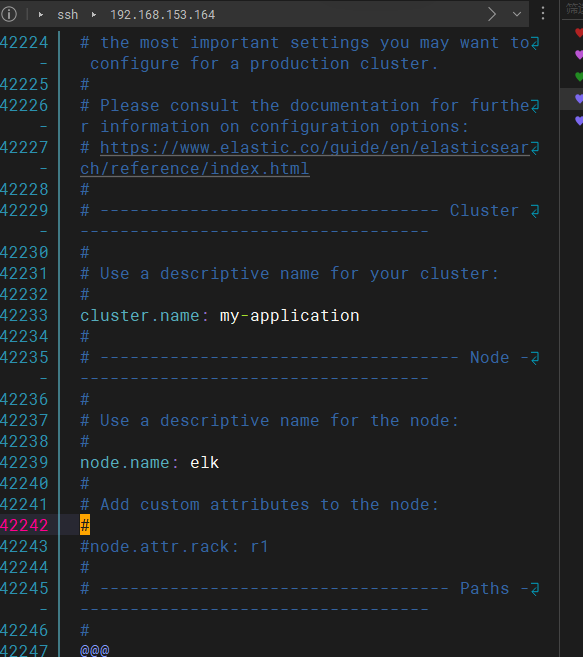Viewport: 583px width, 657px height.
Task: Click line number 42224 in the gutter
Action: click(24, 43)
